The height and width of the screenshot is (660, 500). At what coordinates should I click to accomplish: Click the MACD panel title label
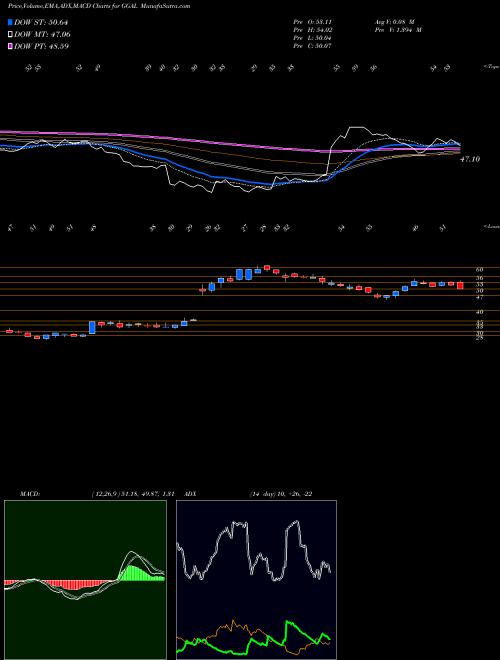point(30,494)
